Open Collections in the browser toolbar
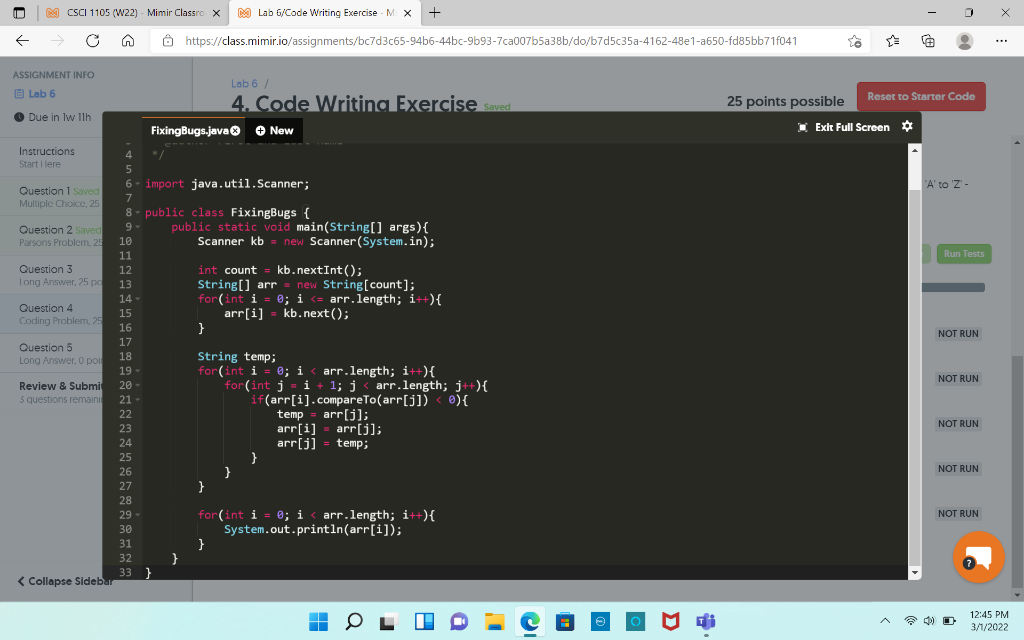Image resolution: width=1024 pixels, height=640 pixels. click(x=927, y=41)
